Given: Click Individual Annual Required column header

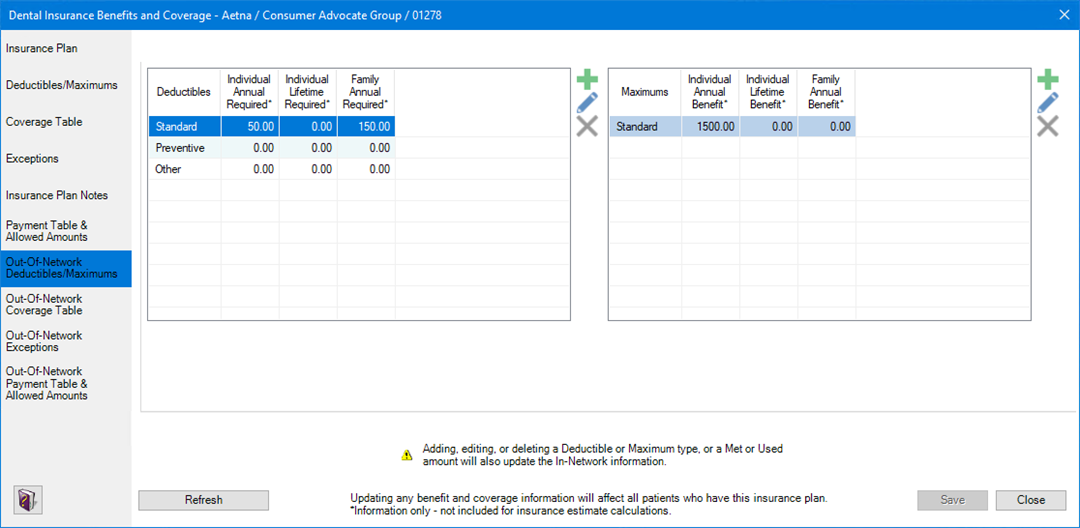Looking at the screenshot, I should point(250,92).
